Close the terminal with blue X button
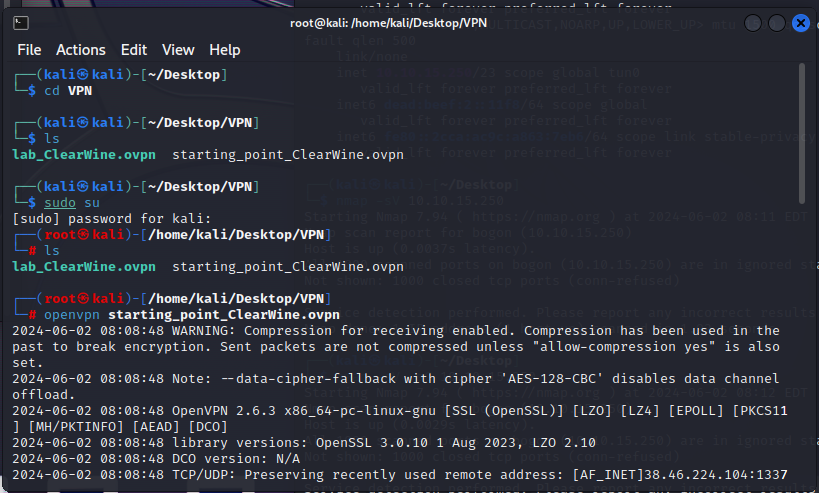Screen dimensions: 819x493 (x=801, y=23)
